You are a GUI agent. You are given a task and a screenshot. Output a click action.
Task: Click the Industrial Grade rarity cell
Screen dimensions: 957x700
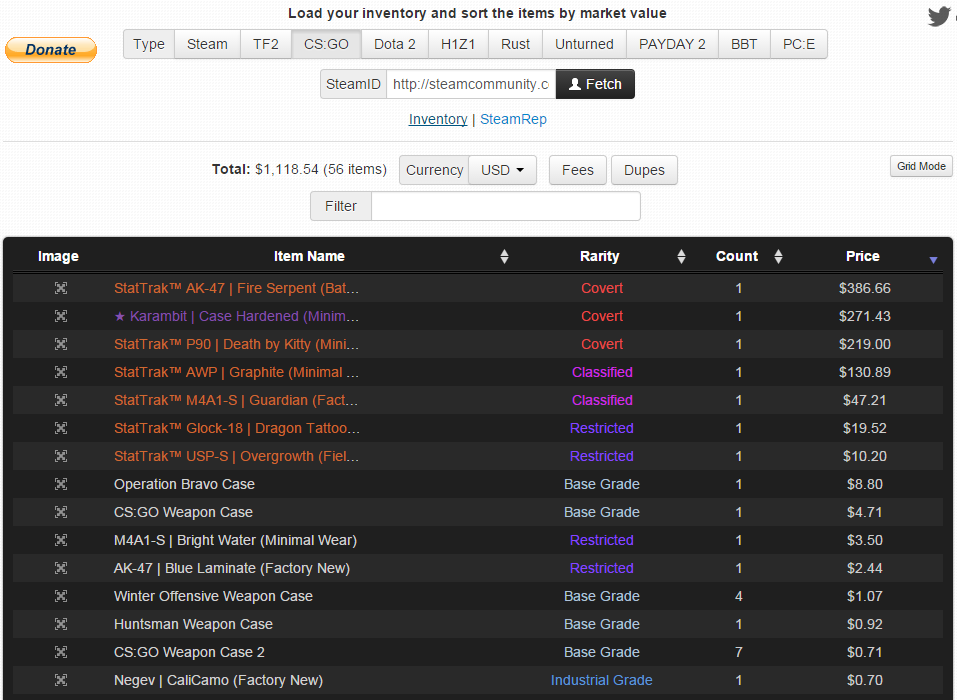602,680
